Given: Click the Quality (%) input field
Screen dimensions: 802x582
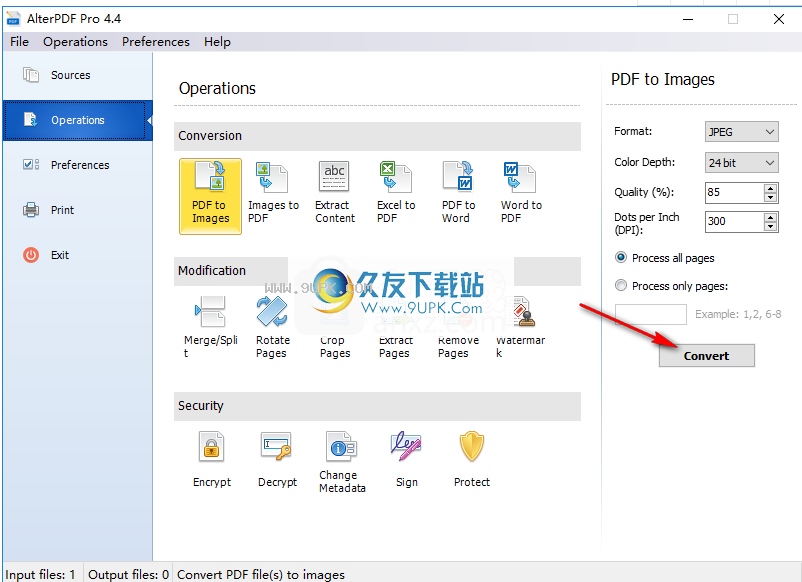Looking at the screenshot, I should (x=734, y=193).
